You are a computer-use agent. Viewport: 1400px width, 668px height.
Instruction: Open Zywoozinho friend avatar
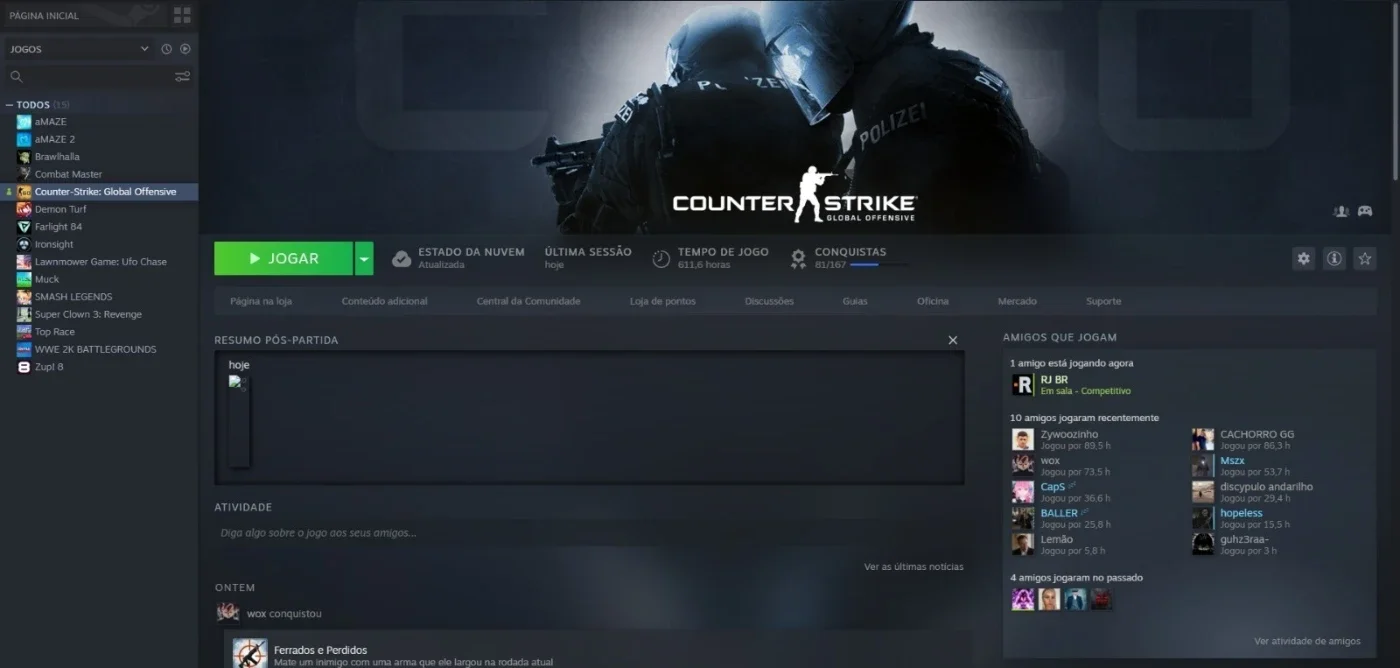click(x=1022, y=439)
